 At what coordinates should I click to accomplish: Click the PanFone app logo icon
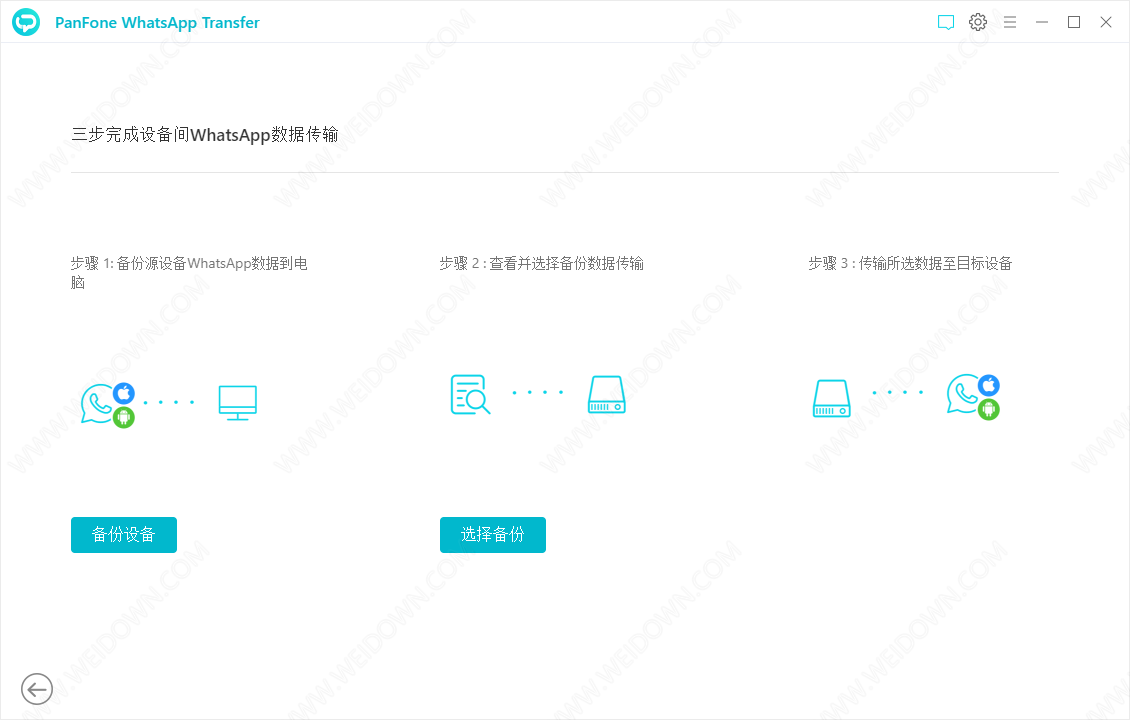click(x=27, y=22)
